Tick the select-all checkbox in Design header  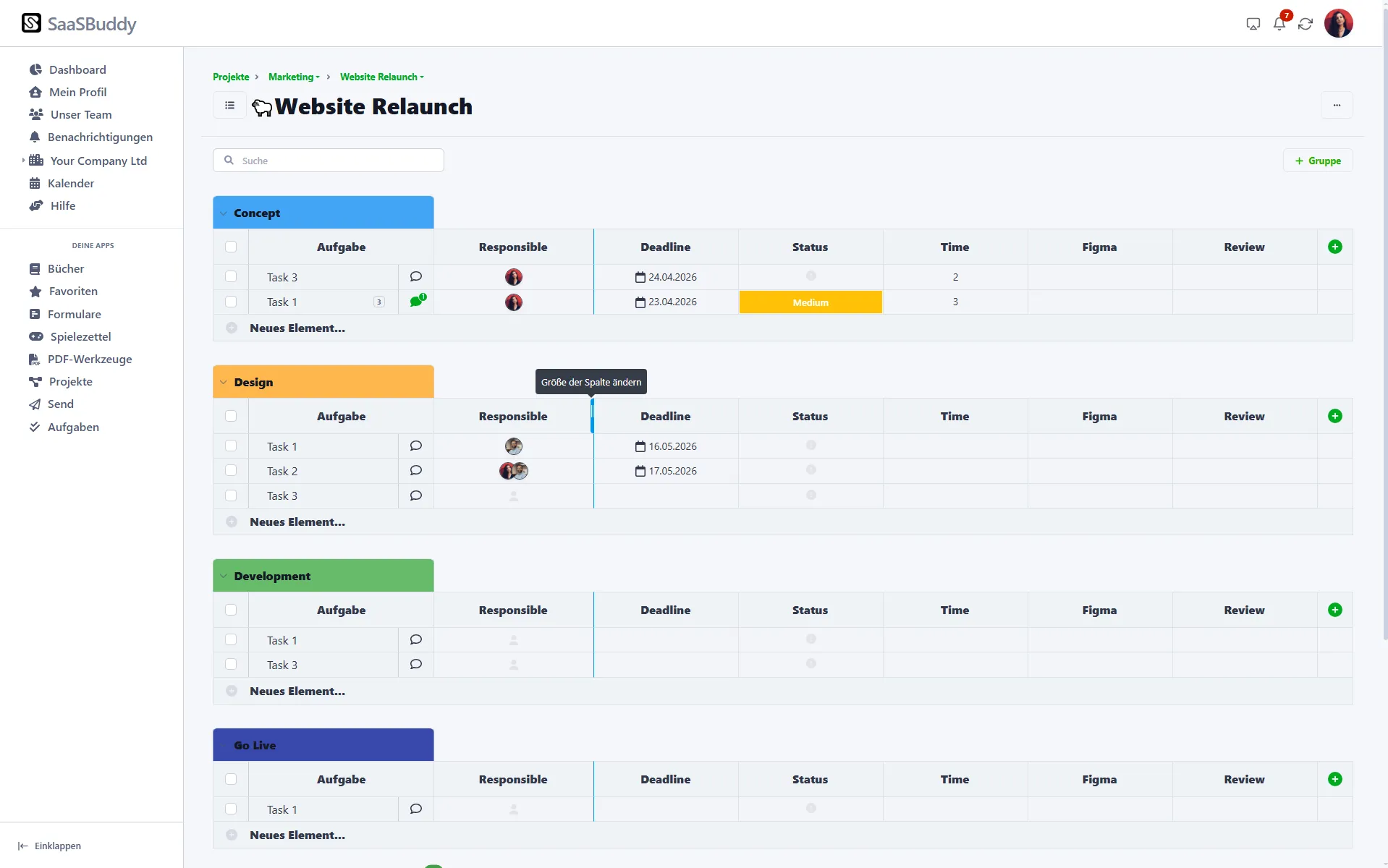pyautogui.click(x=231, y=416)
